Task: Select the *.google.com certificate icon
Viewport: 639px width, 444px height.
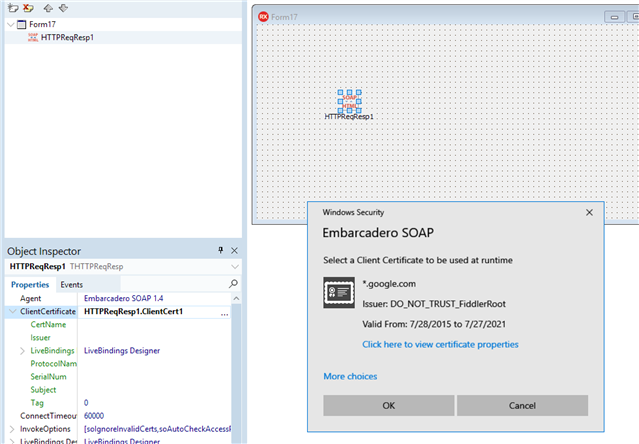Action: [x=339, y=293]
